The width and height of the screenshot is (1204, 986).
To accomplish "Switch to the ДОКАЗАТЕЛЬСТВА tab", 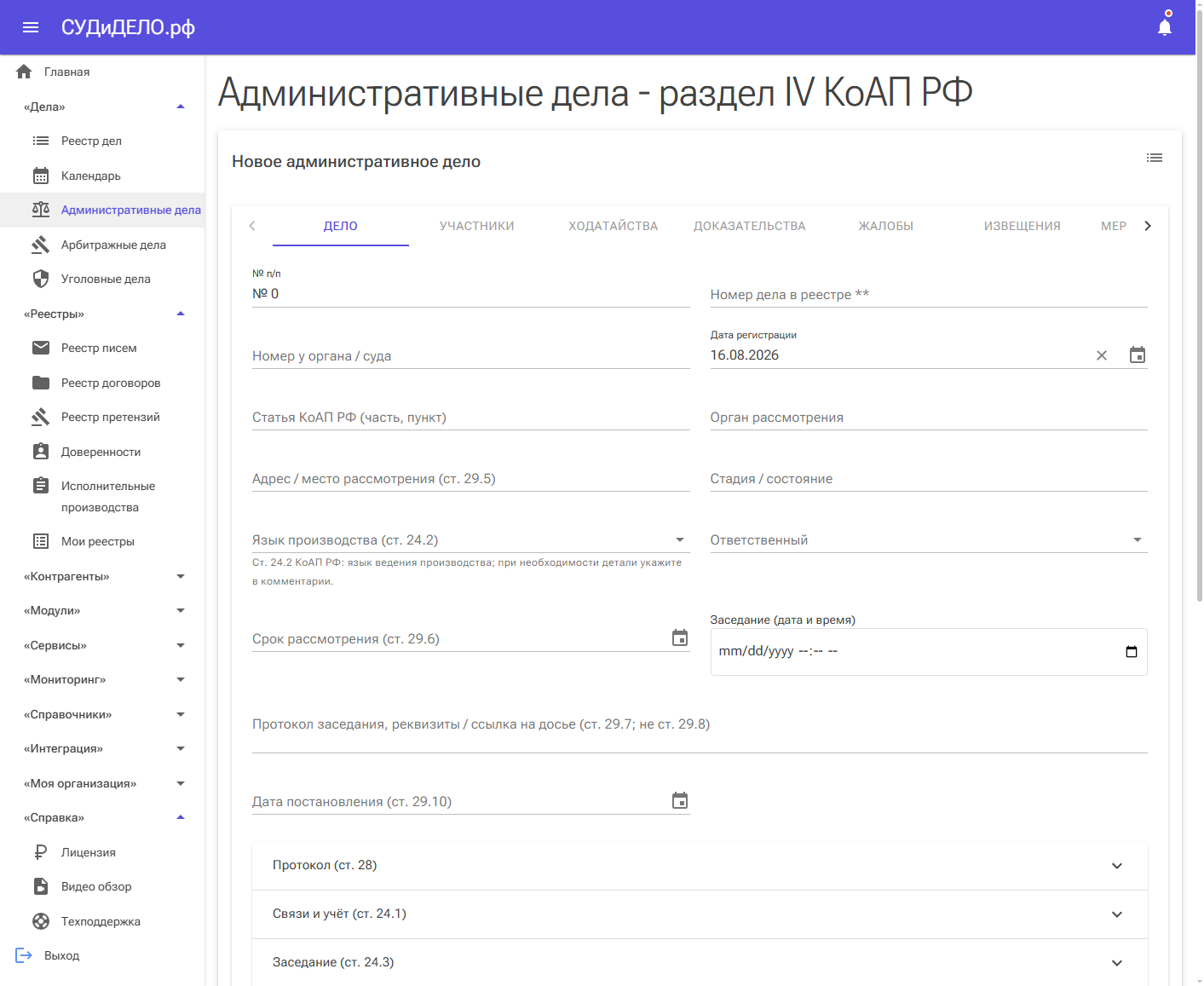I will pos(750,226).
